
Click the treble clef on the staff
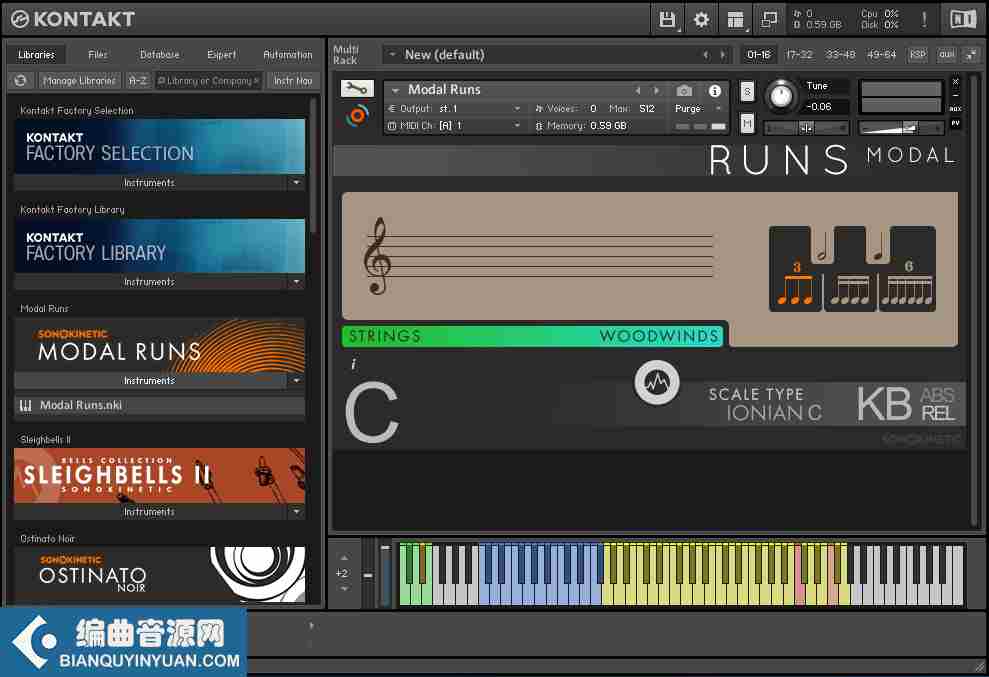377,256
